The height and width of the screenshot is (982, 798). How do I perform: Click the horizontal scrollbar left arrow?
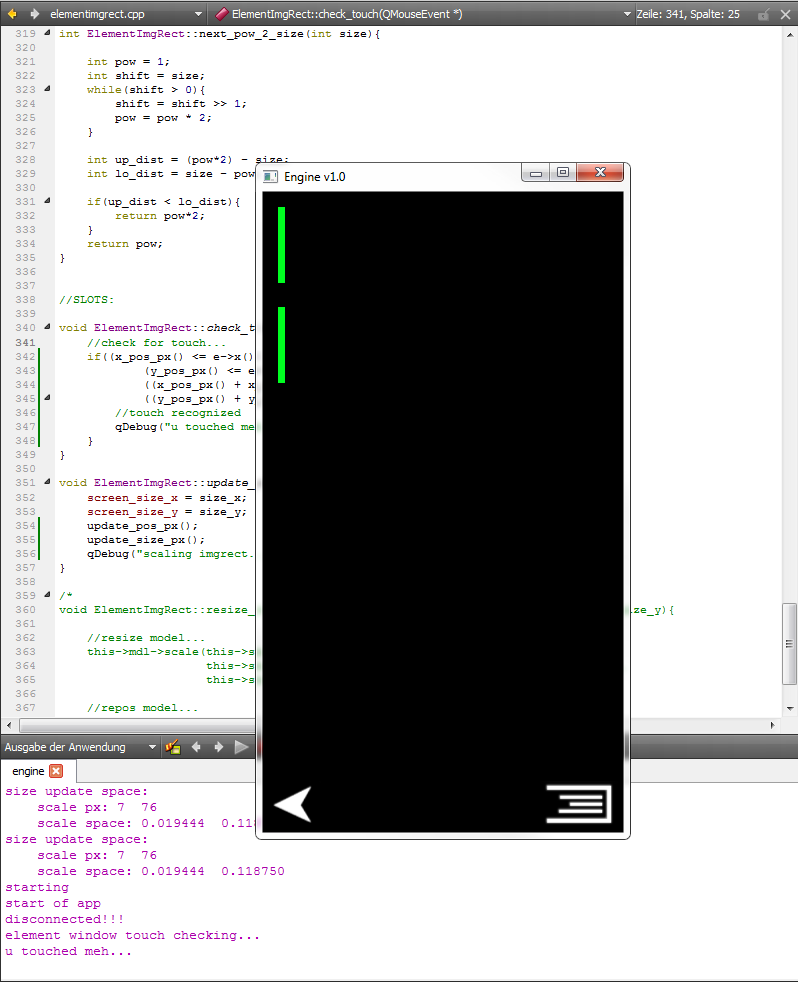point(9,725)
